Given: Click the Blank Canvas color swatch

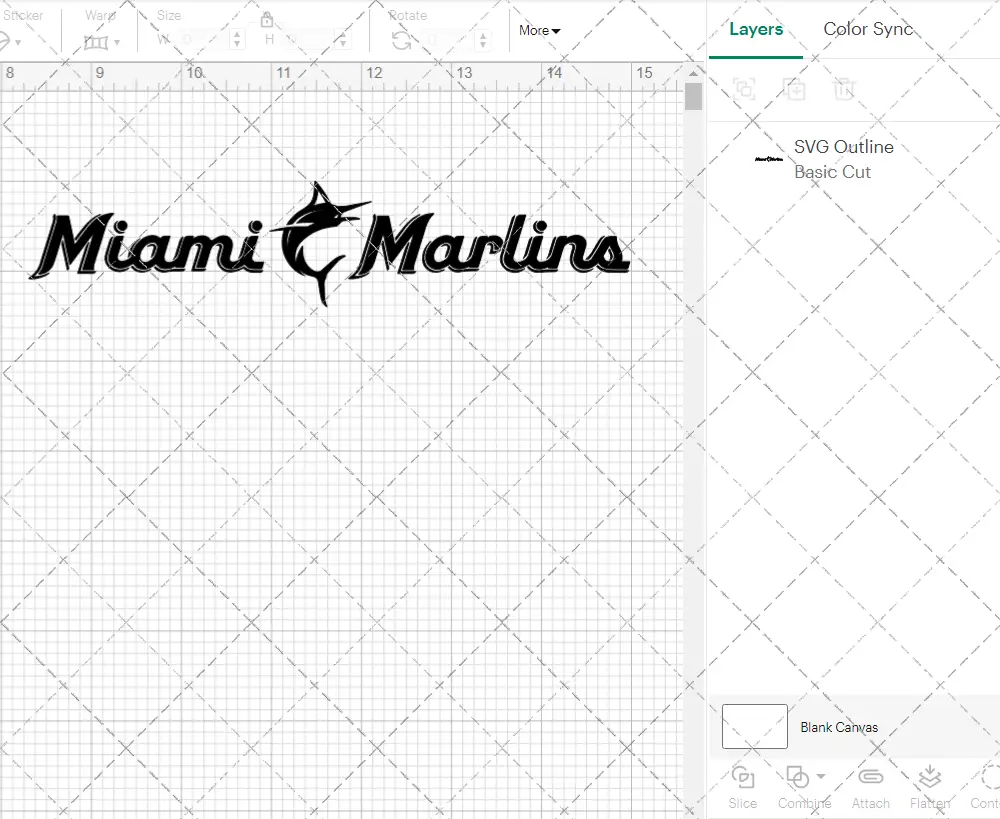Looking at the screenshot, I should [x=755, y=727].
